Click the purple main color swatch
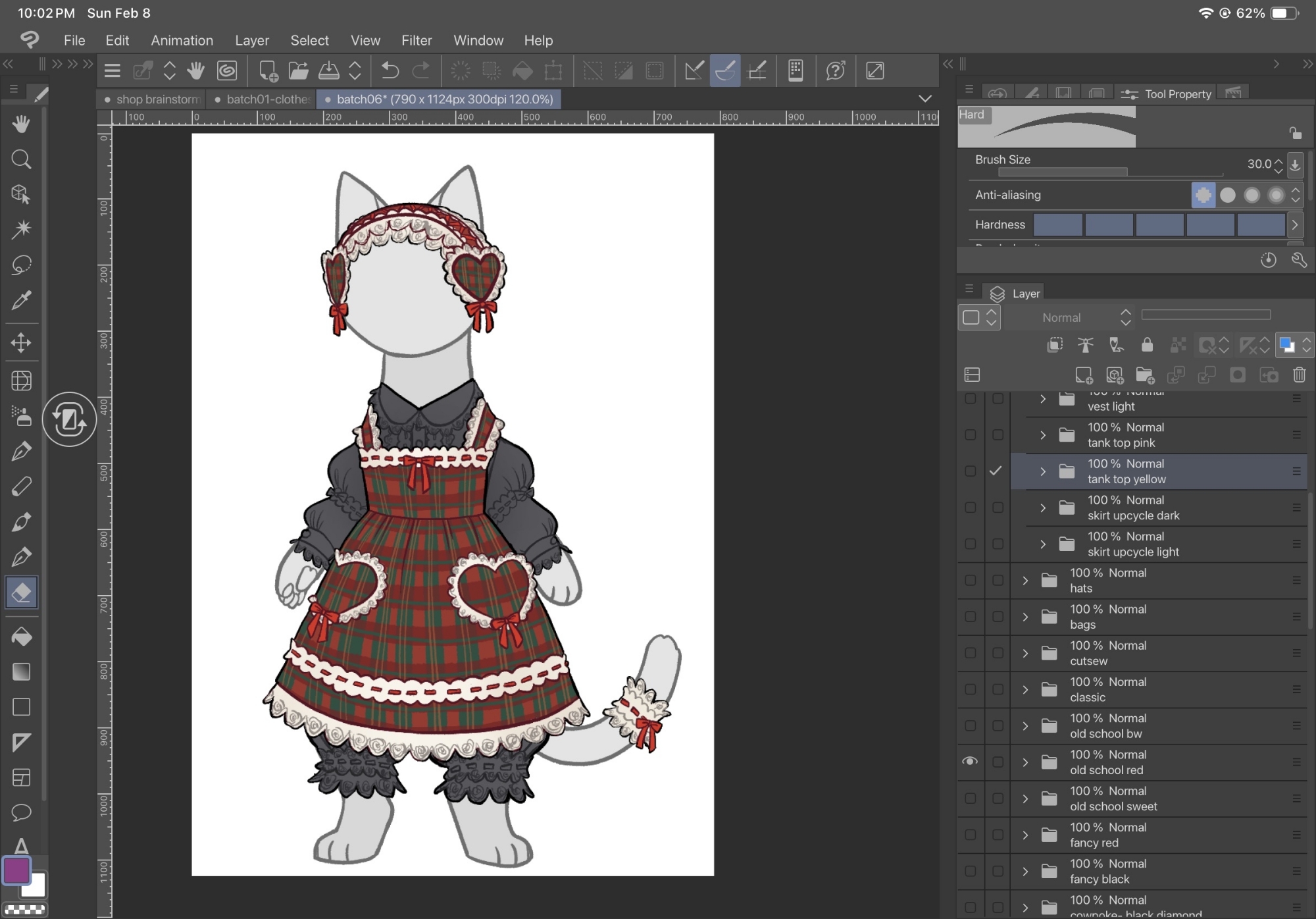1316x919 pixels. pyautogui.click(x=16, y=870)
